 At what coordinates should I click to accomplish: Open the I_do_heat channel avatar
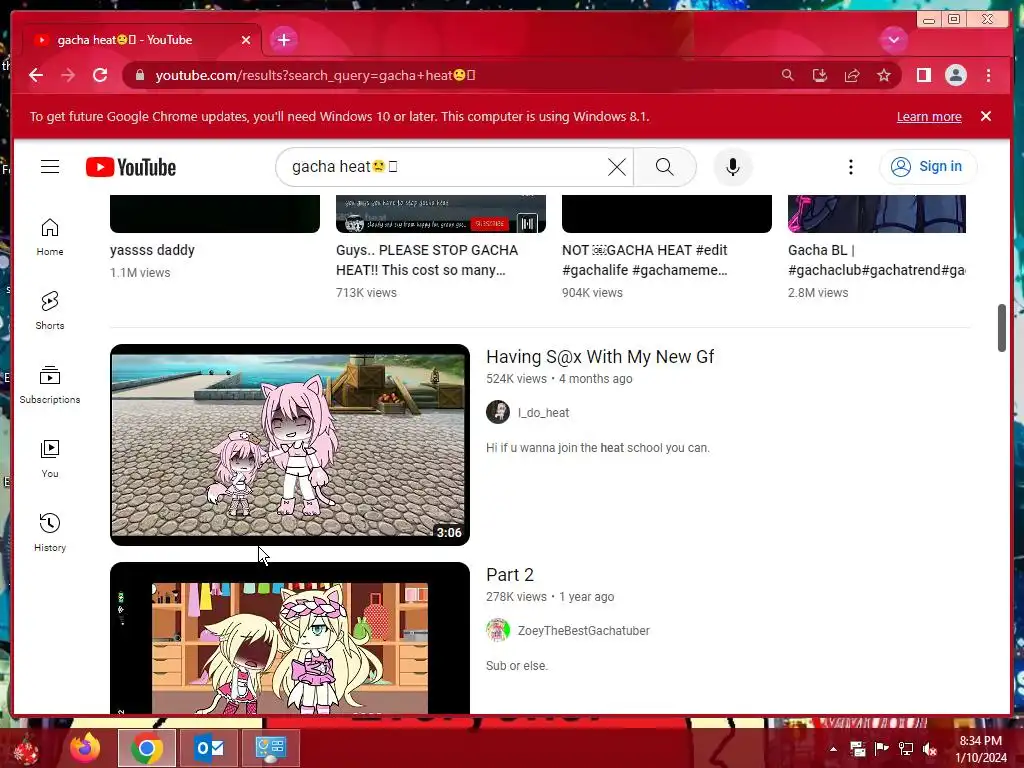pyautogui.click(x=498, y=412)
